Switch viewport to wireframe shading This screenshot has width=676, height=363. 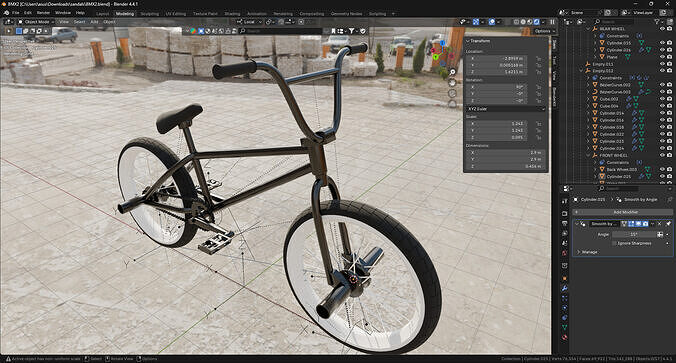[516, 22]
